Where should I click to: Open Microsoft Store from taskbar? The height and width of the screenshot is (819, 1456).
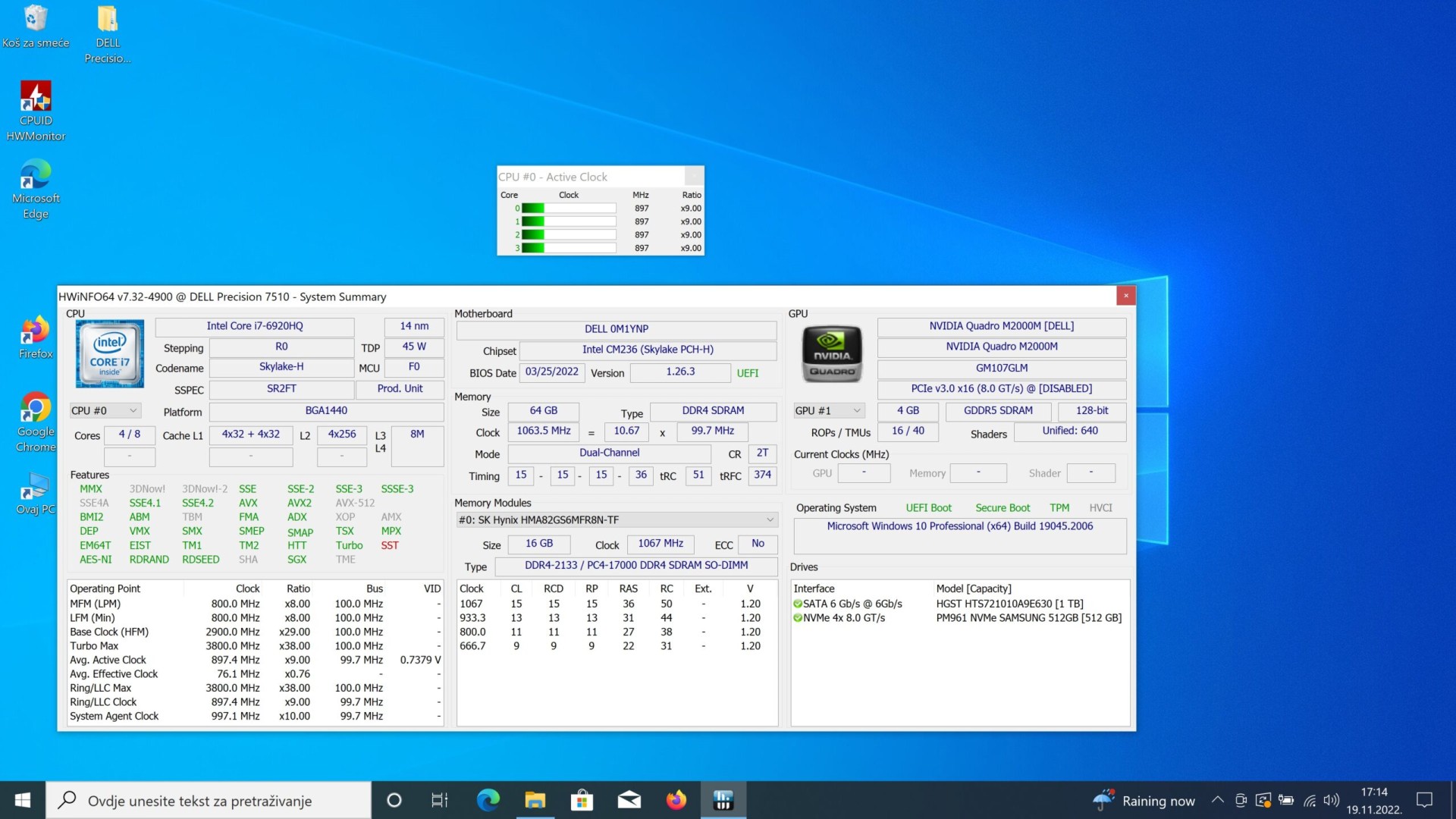point(582,800)
